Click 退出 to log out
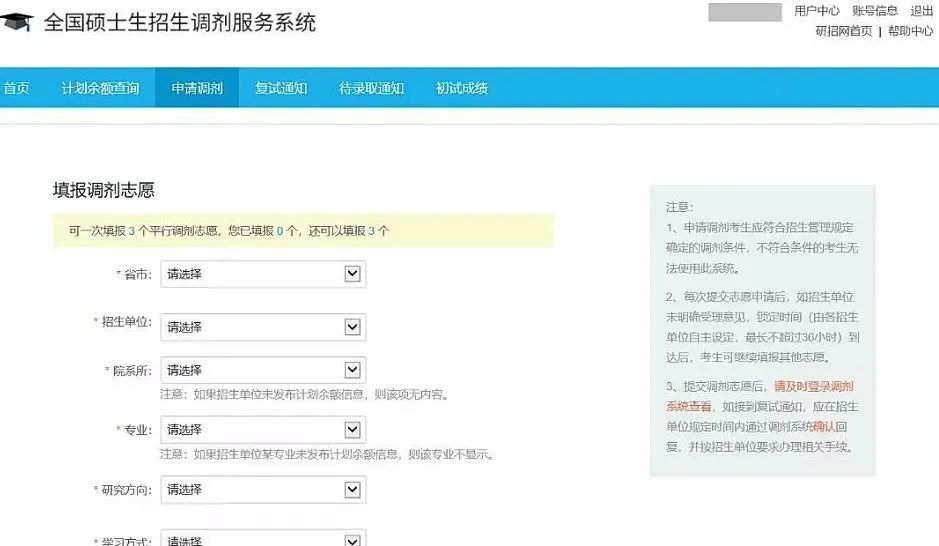 (922, 11)
